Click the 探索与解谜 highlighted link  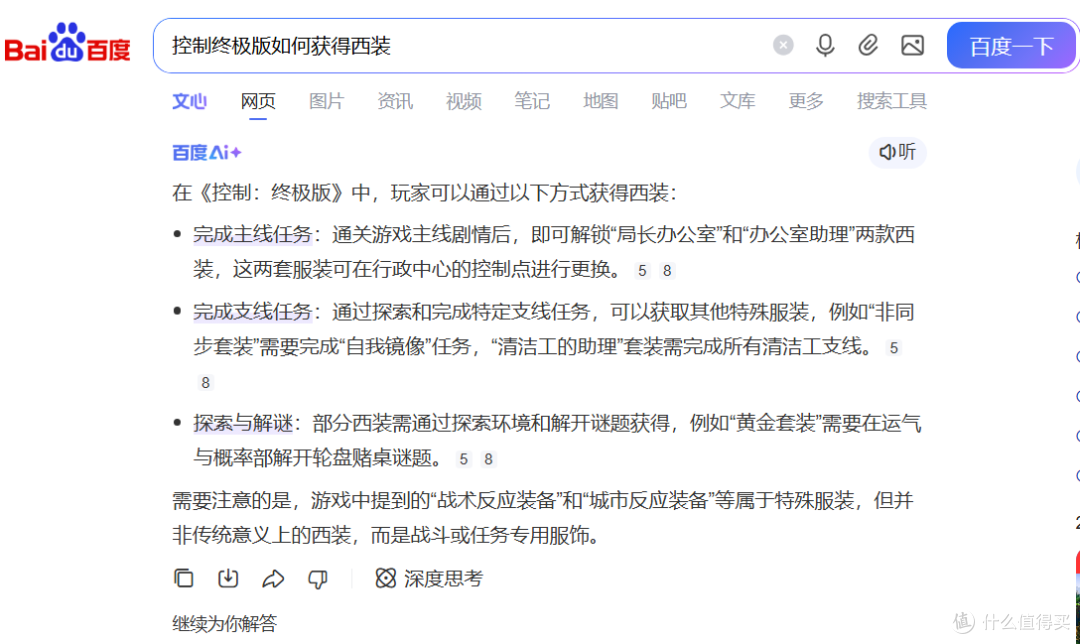[x=243, y=423]
